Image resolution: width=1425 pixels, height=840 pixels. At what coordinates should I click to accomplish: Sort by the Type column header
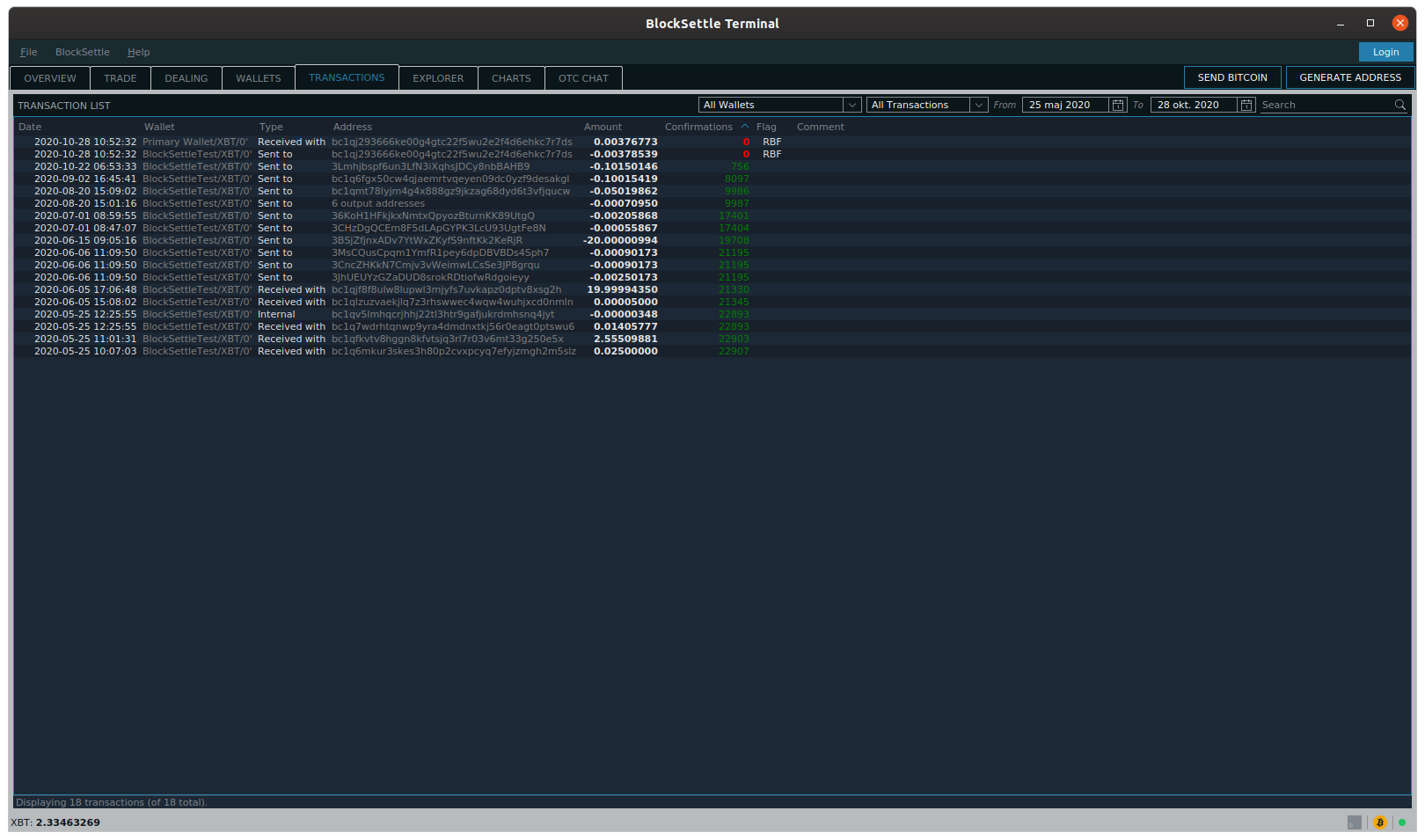pos(271,127)
